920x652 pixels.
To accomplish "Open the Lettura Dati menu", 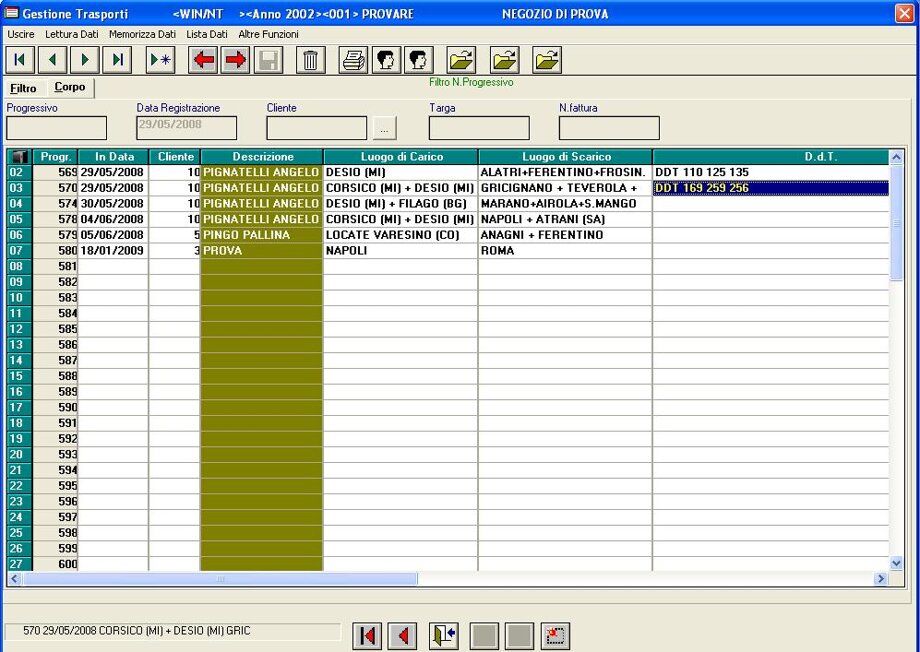I will click(x=72, y=34).
